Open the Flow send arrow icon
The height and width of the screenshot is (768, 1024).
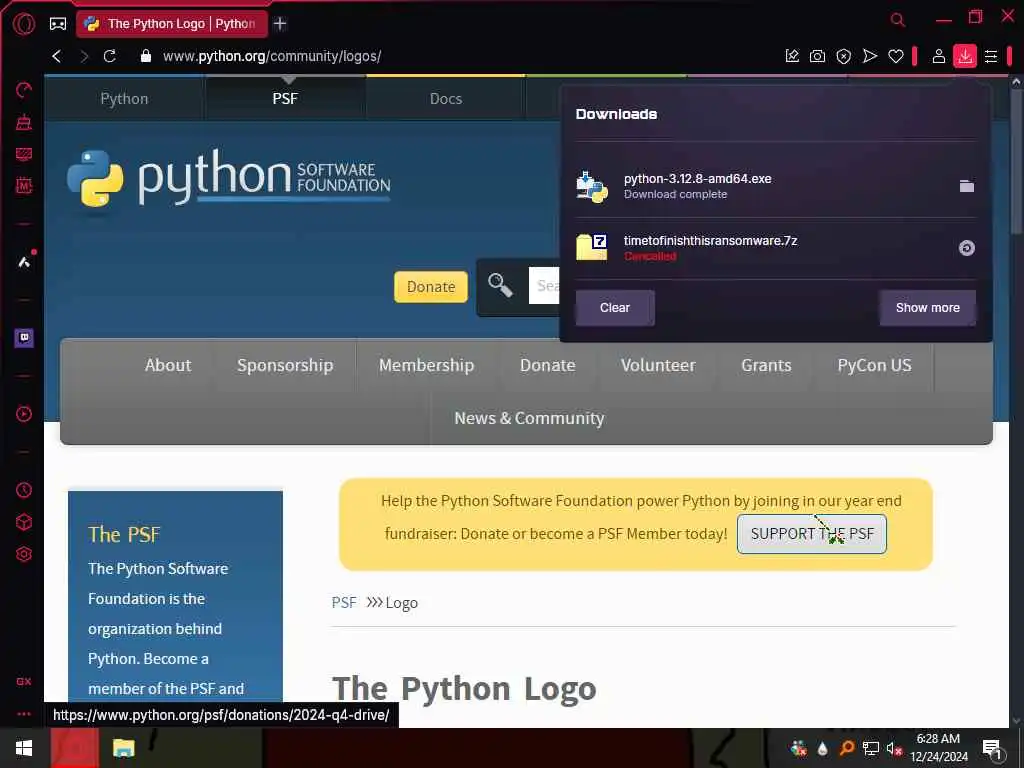[x=869, y=56]
